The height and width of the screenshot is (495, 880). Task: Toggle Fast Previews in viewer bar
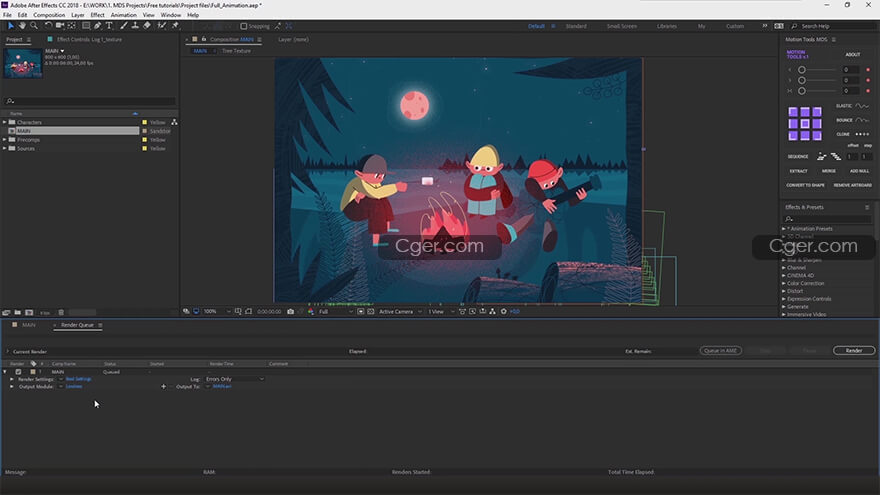pos(473,311)
